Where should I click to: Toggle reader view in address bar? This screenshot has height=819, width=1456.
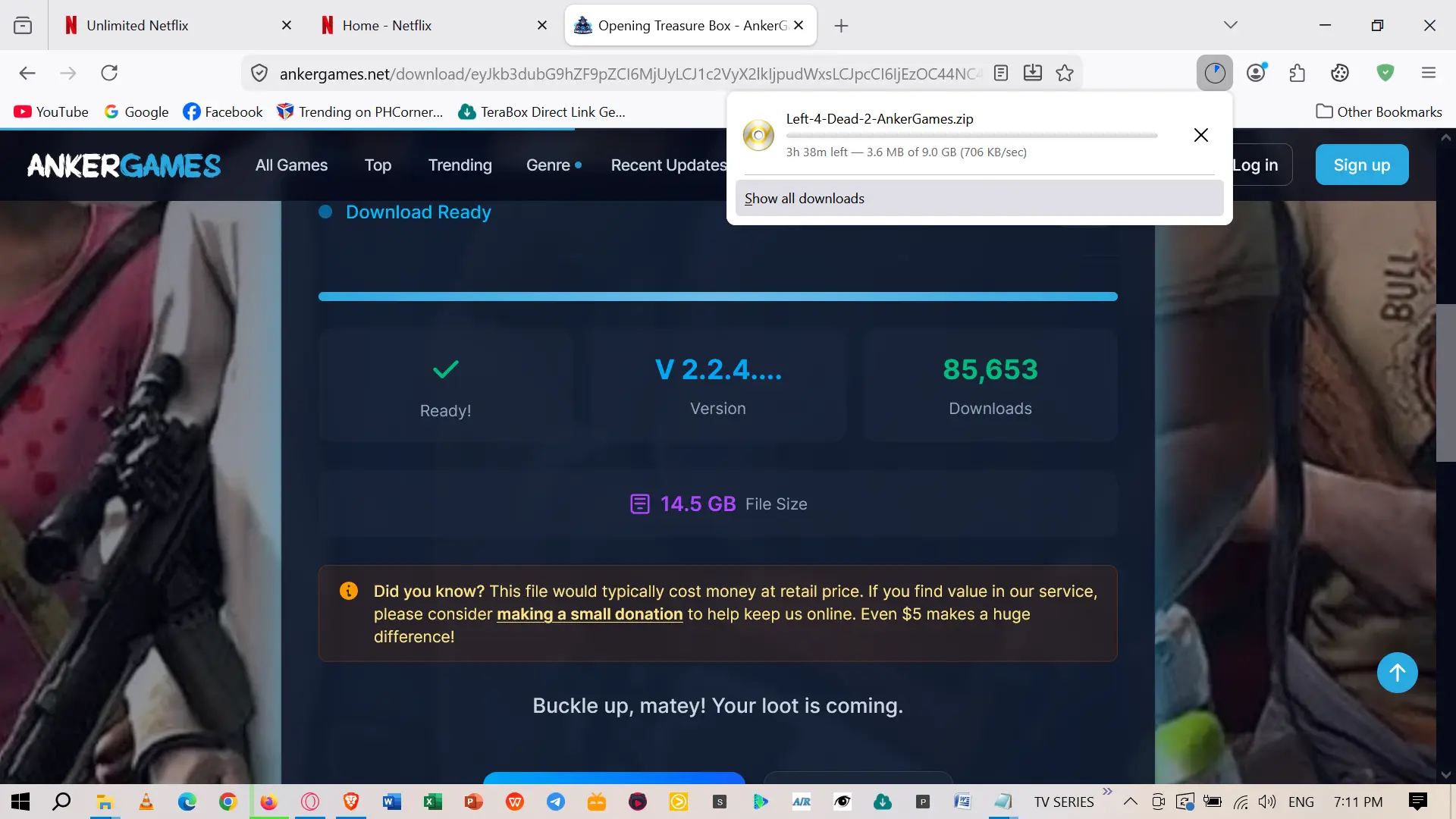pos(1001,73)
